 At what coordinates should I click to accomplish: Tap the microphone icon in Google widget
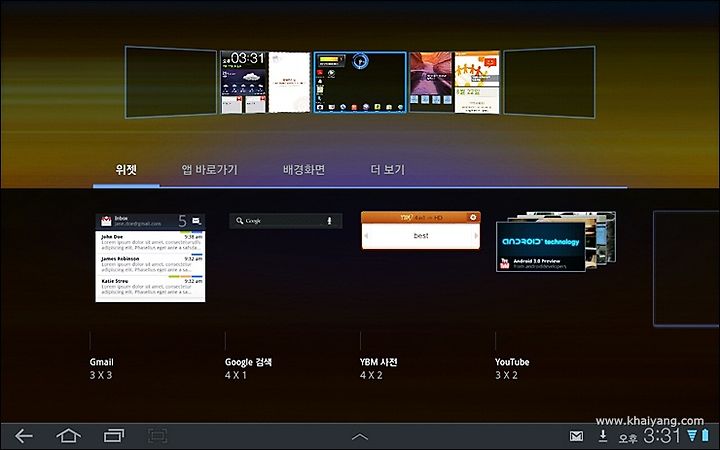[329, 221]
